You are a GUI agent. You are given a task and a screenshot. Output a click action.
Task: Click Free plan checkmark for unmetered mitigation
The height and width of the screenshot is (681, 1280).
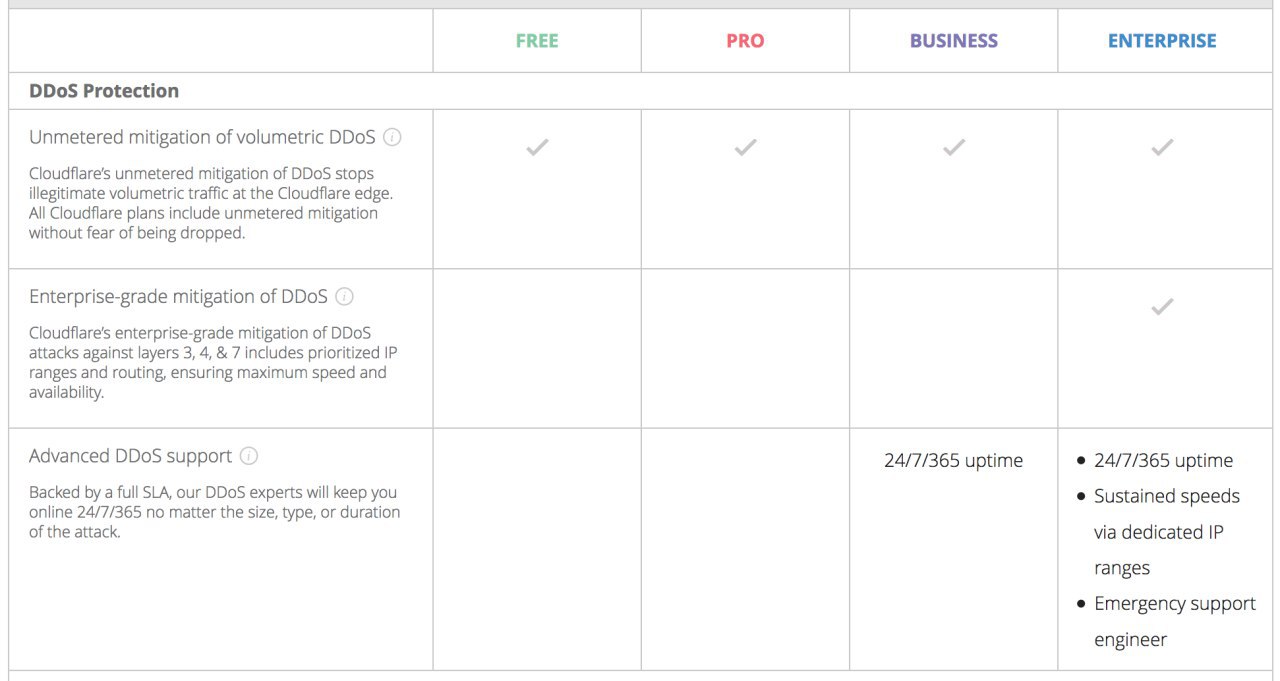click(537, 148)
